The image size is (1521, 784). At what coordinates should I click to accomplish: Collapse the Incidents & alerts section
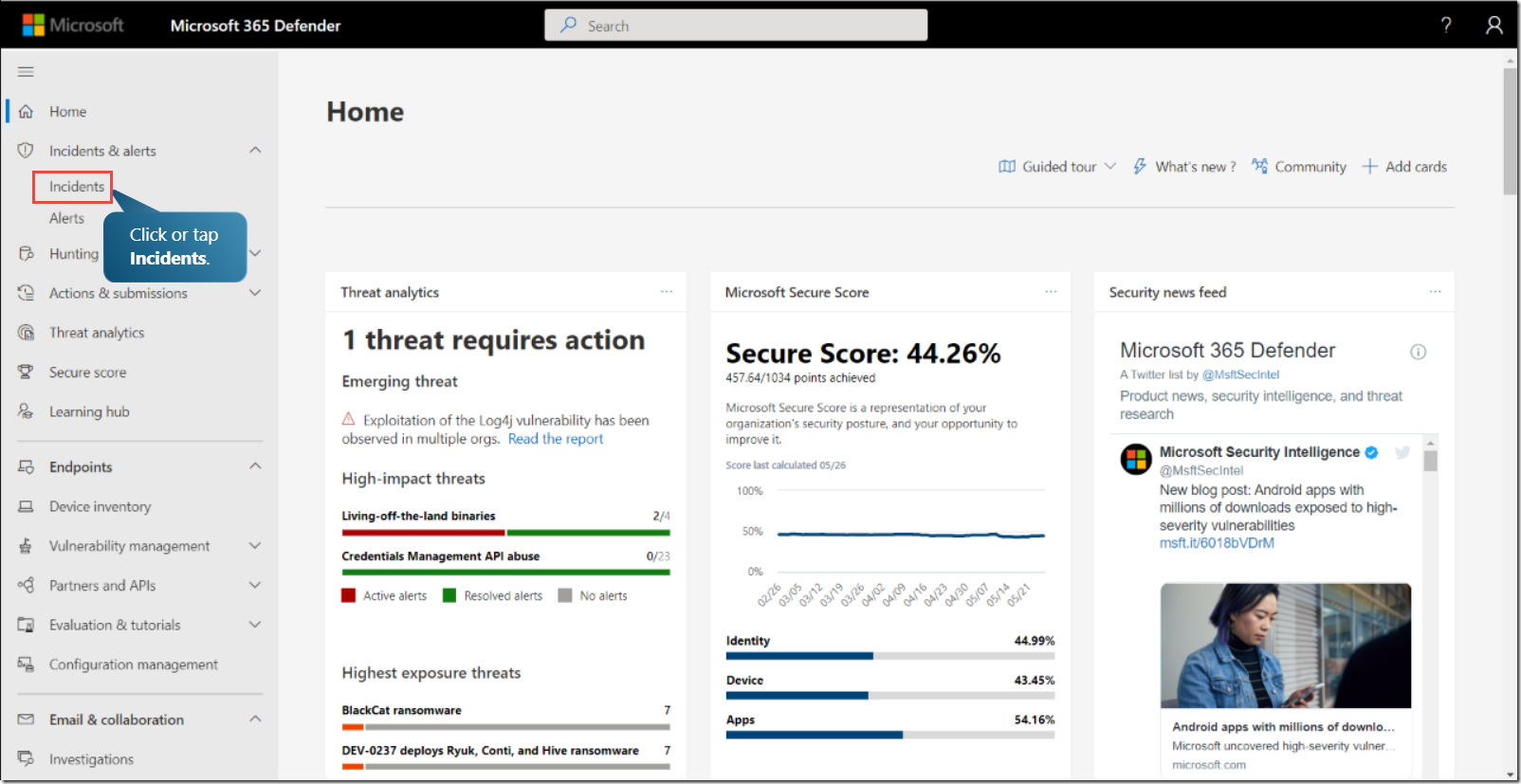[x=255, y=151]
